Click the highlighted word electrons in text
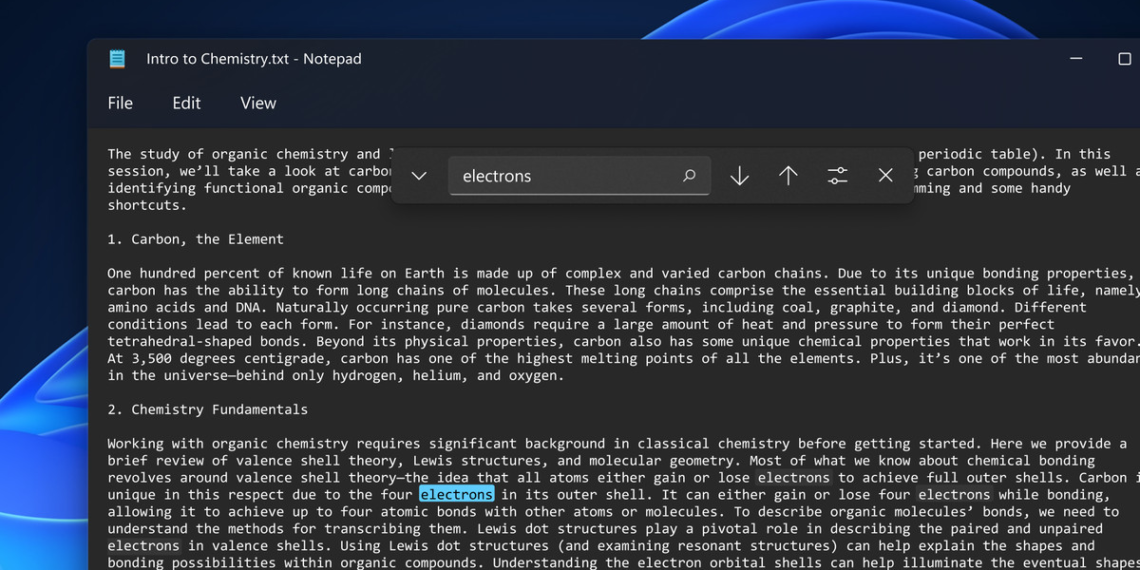The width and height of the screenshot is (1140, 570). (457, 495)
